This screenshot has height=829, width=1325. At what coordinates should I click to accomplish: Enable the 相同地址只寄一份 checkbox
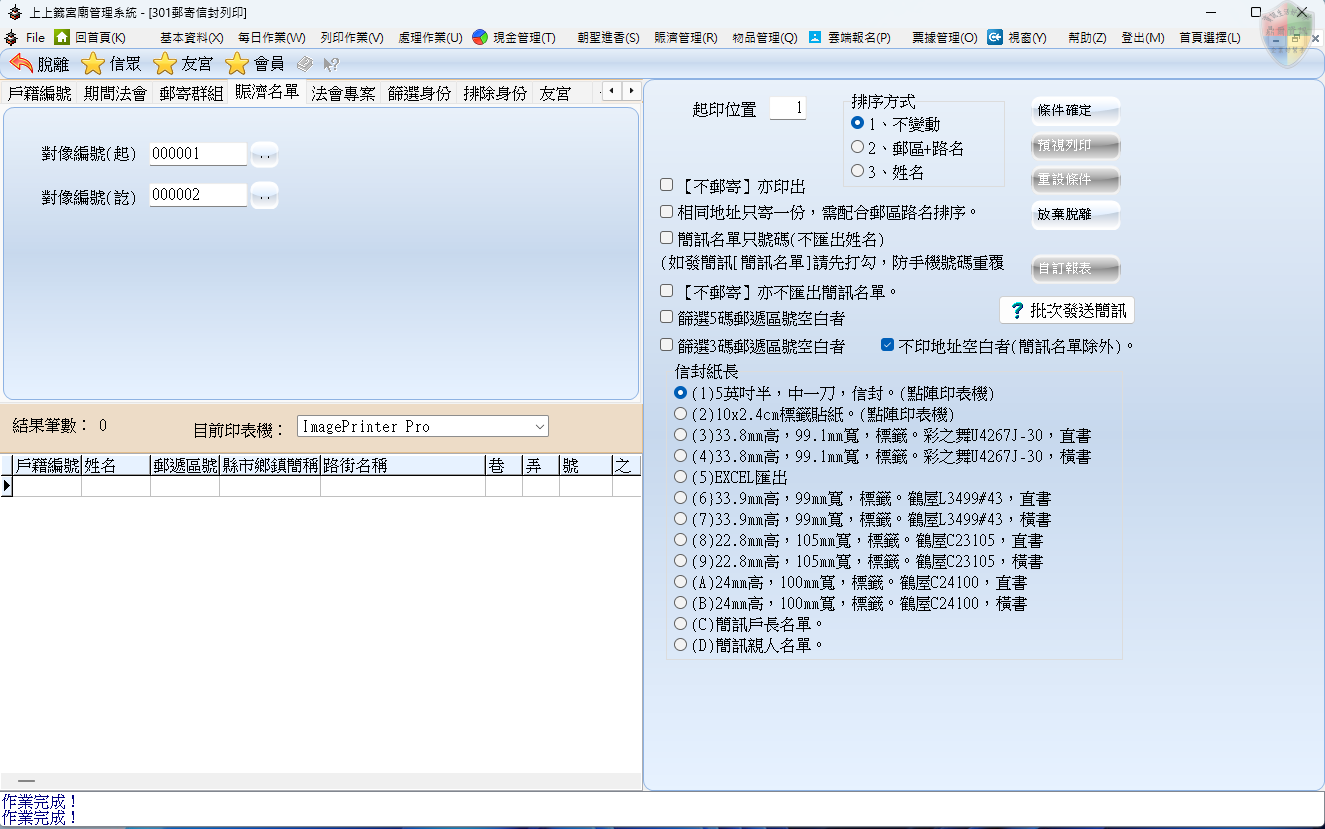[667, 212]
